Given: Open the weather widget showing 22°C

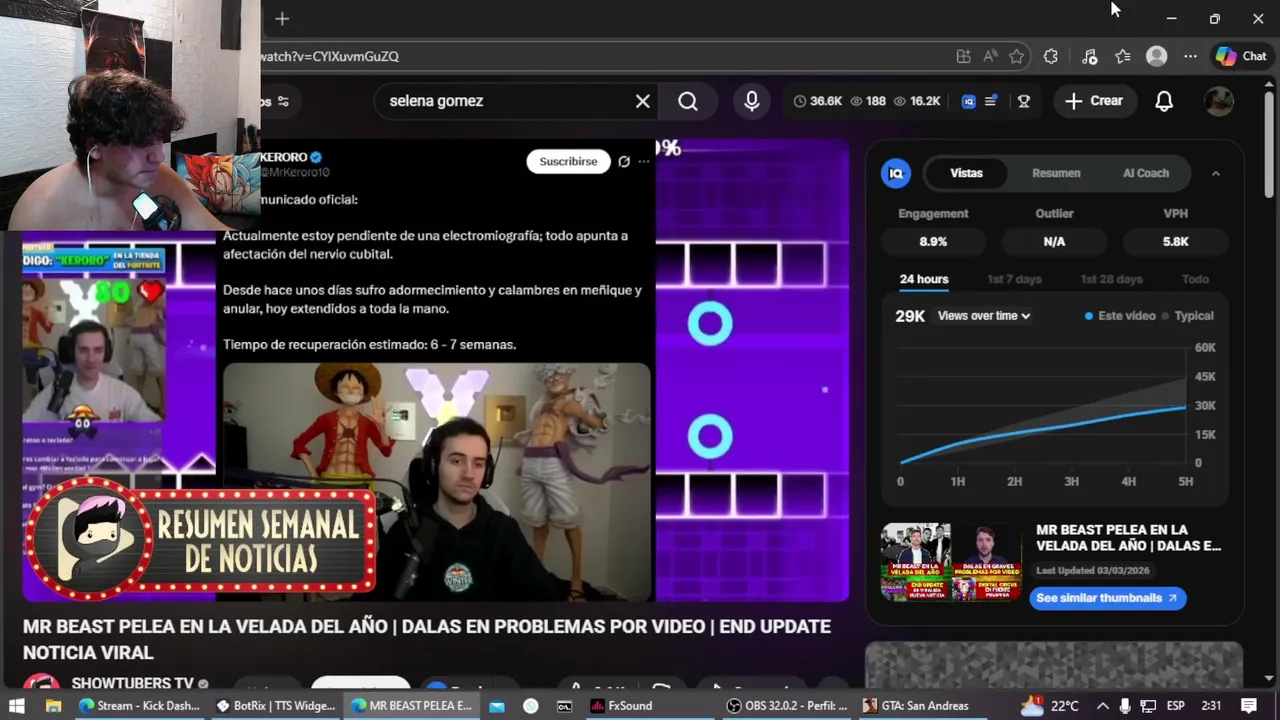Looking at the screenshot, I should (1049, 705).
